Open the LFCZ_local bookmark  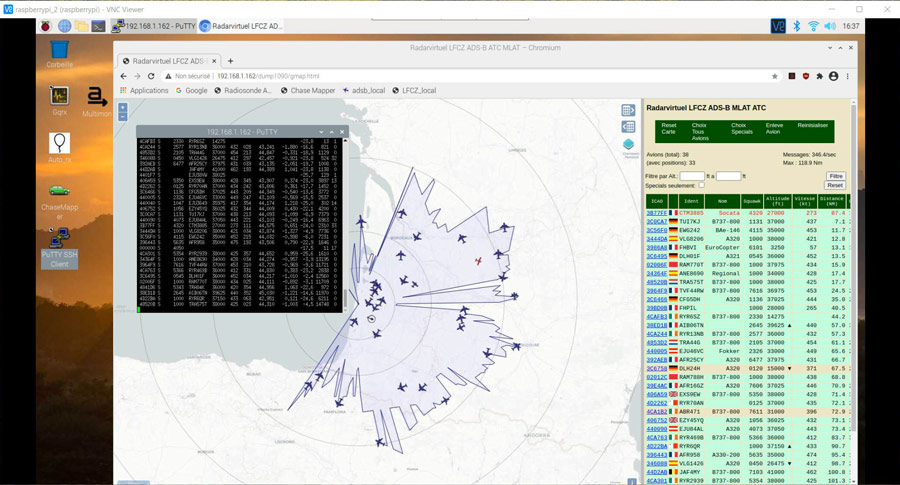pyautogui.click(x=414, y=90)
